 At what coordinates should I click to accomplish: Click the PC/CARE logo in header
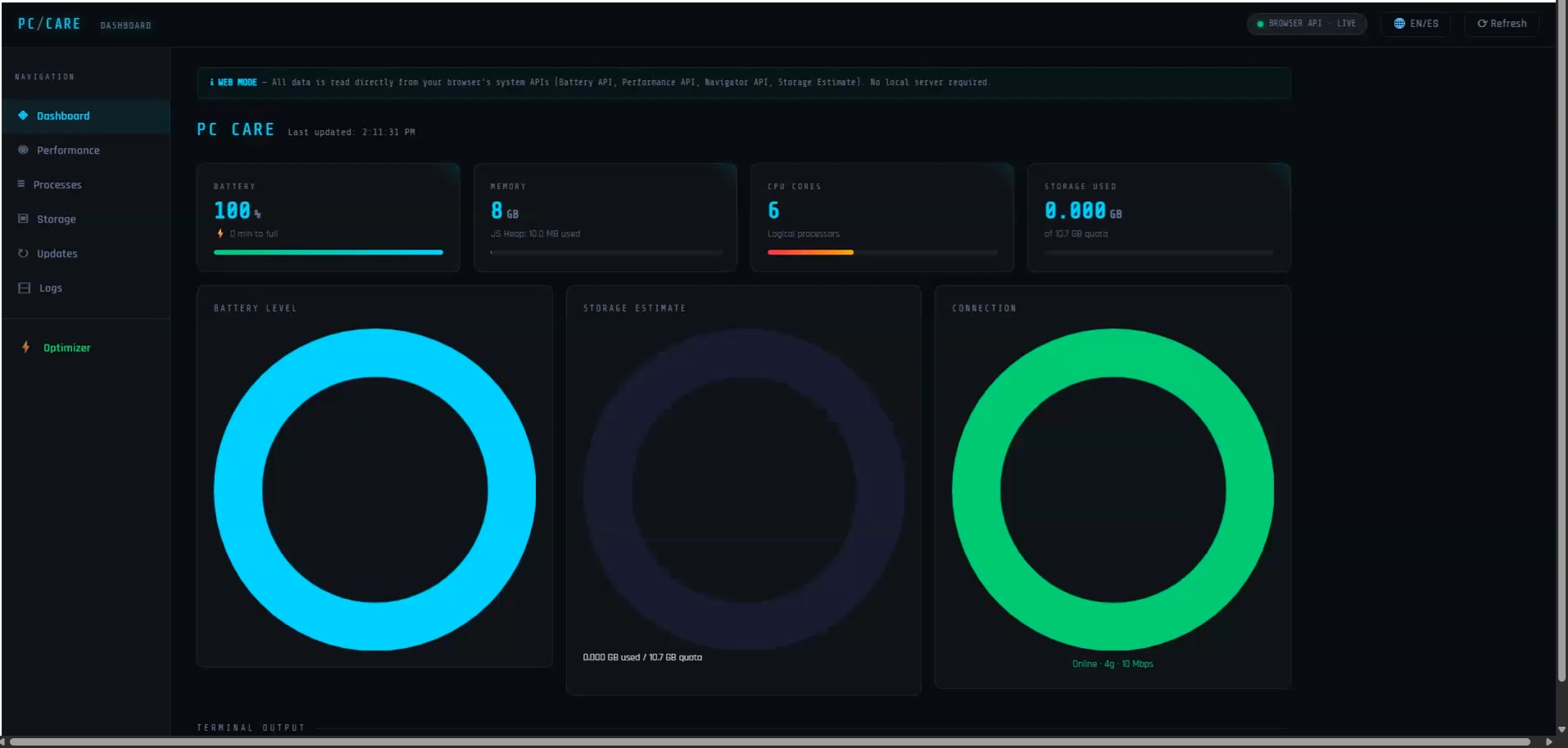click(49, 24)
